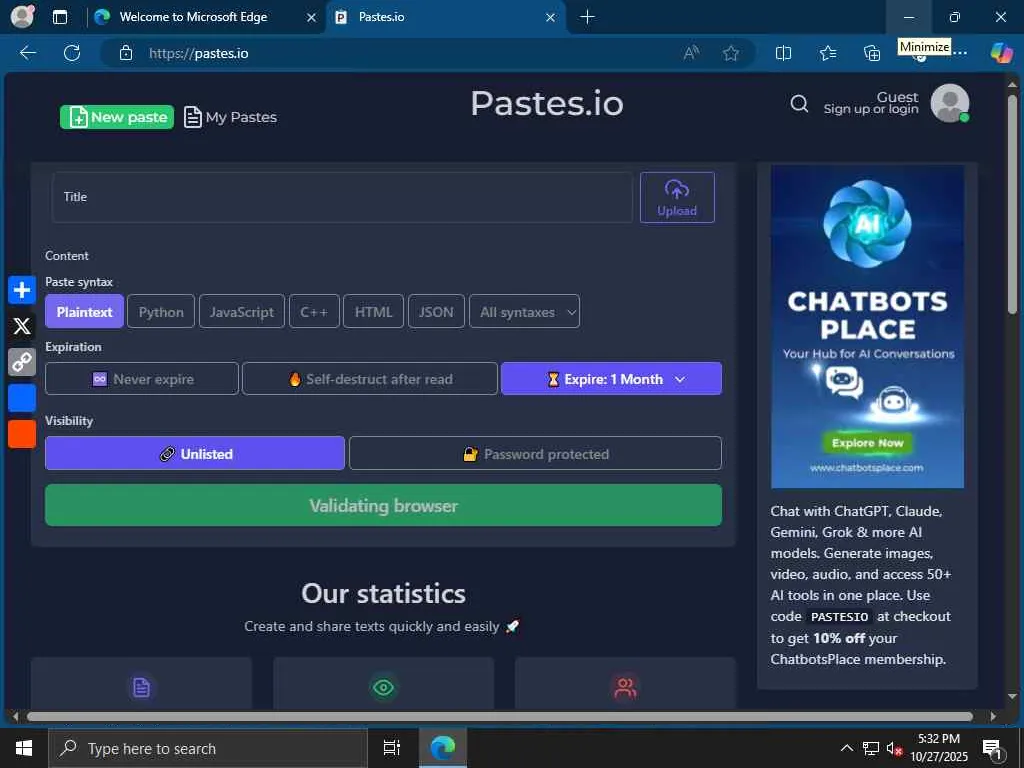Screen dimensions: 1024x768
Task: Open My Pastes page
Action: [231, 117]
